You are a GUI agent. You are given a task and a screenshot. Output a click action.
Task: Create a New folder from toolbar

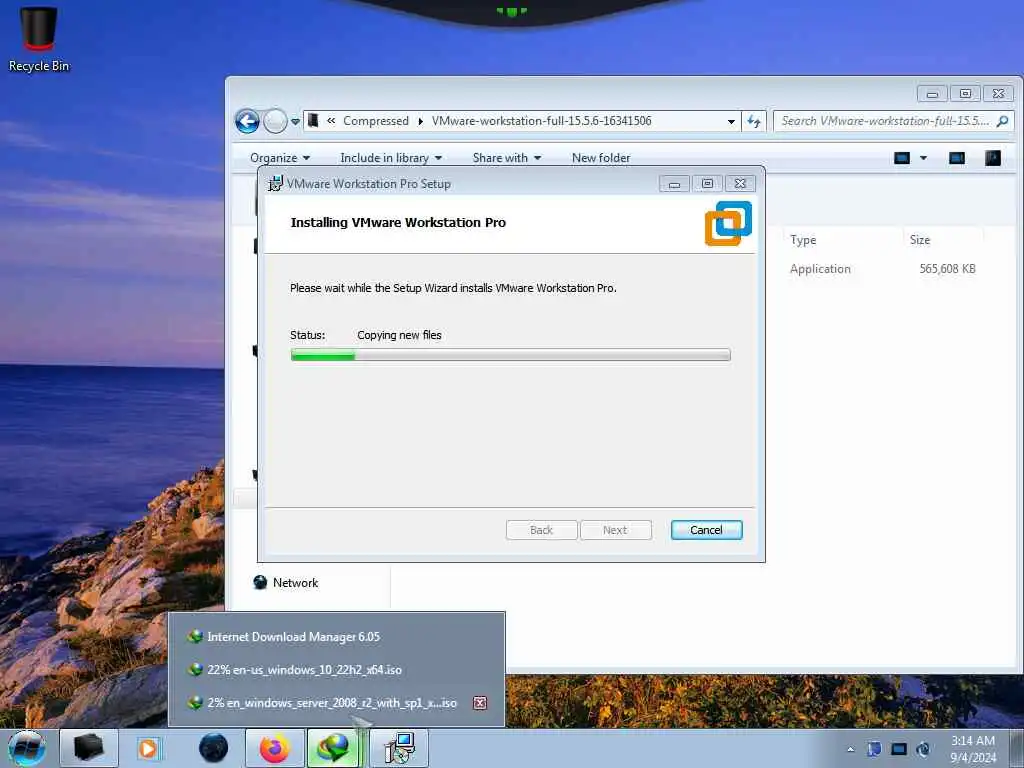(601, 158)
